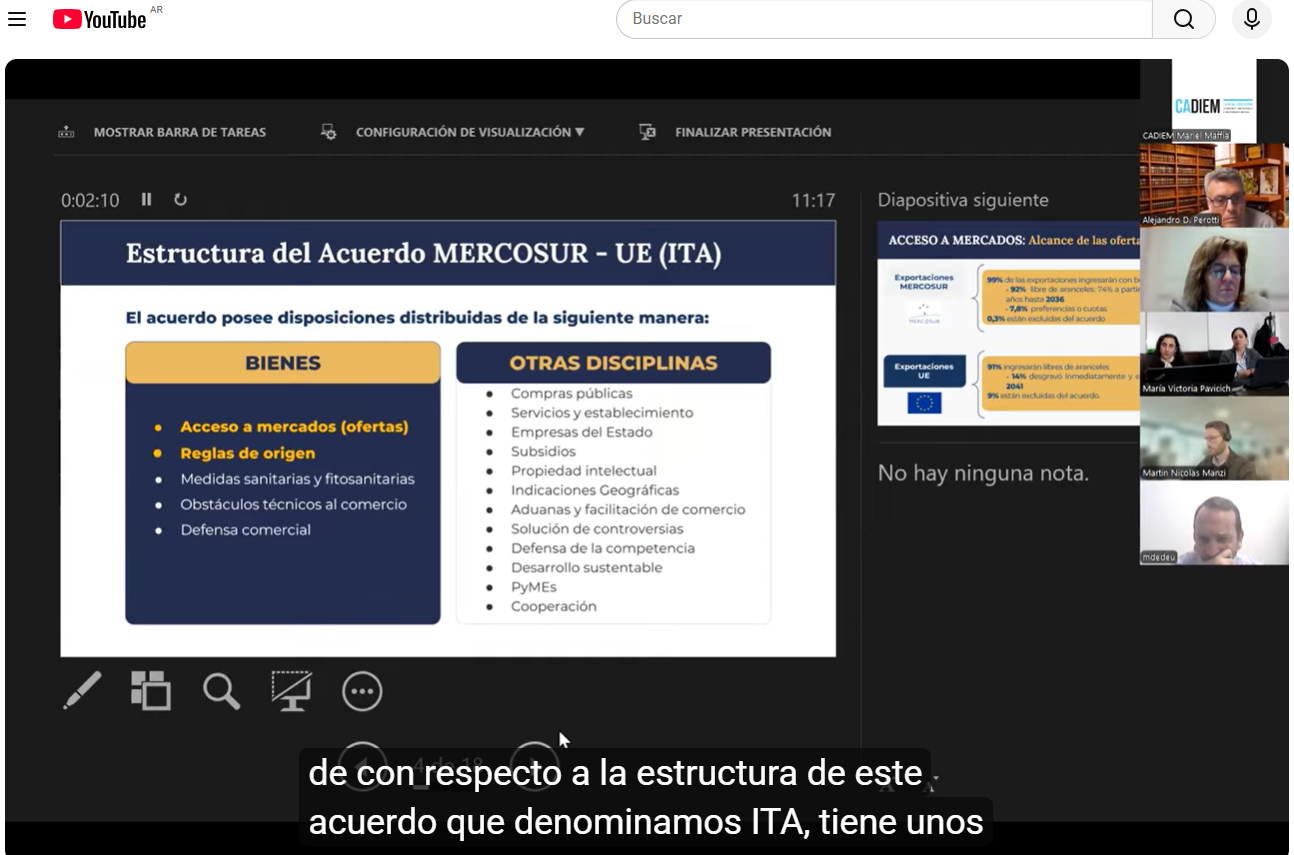Click 'Compras públicas' list item
This screenshot has height=855, width=1294.
tap(572, 393)
